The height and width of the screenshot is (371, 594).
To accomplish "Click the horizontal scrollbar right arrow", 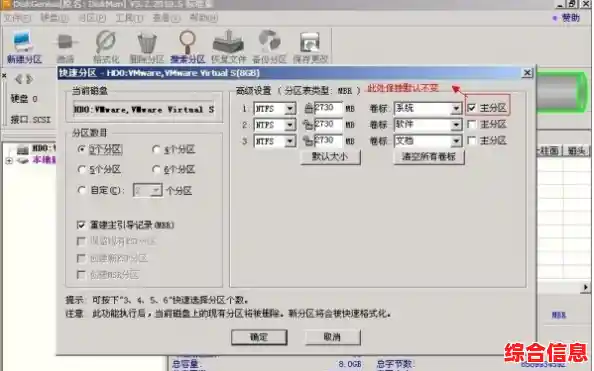I will 586,287.
